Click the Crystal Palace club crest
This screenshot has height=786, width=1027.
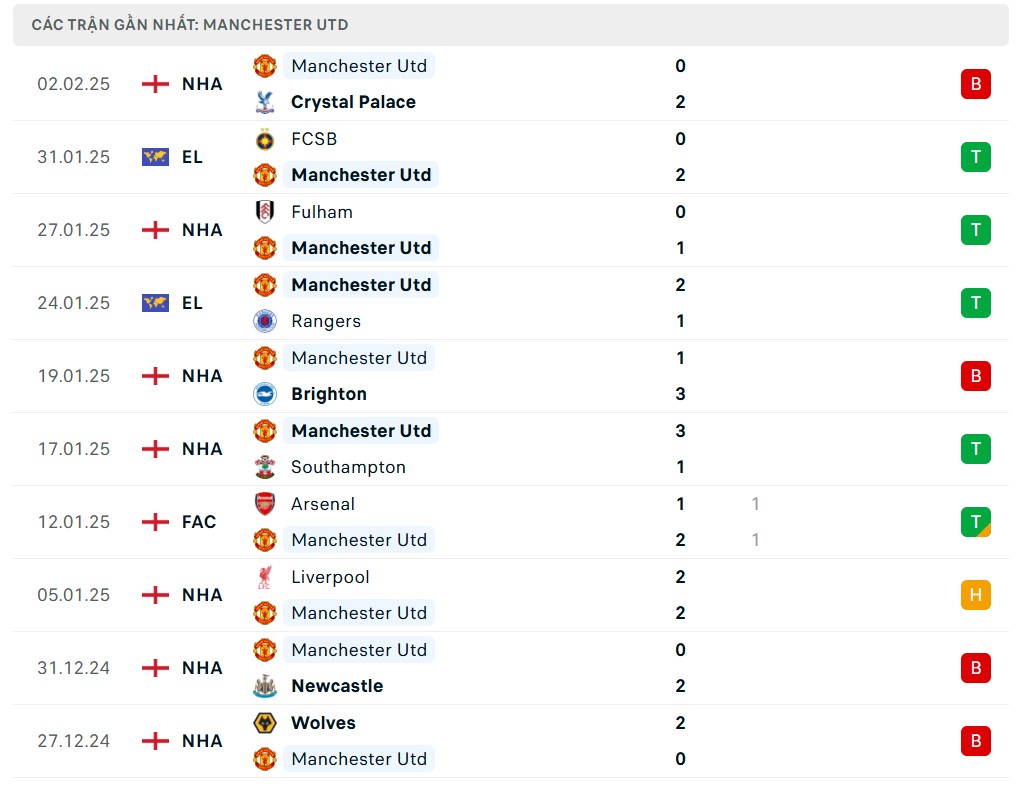point(264,102)
